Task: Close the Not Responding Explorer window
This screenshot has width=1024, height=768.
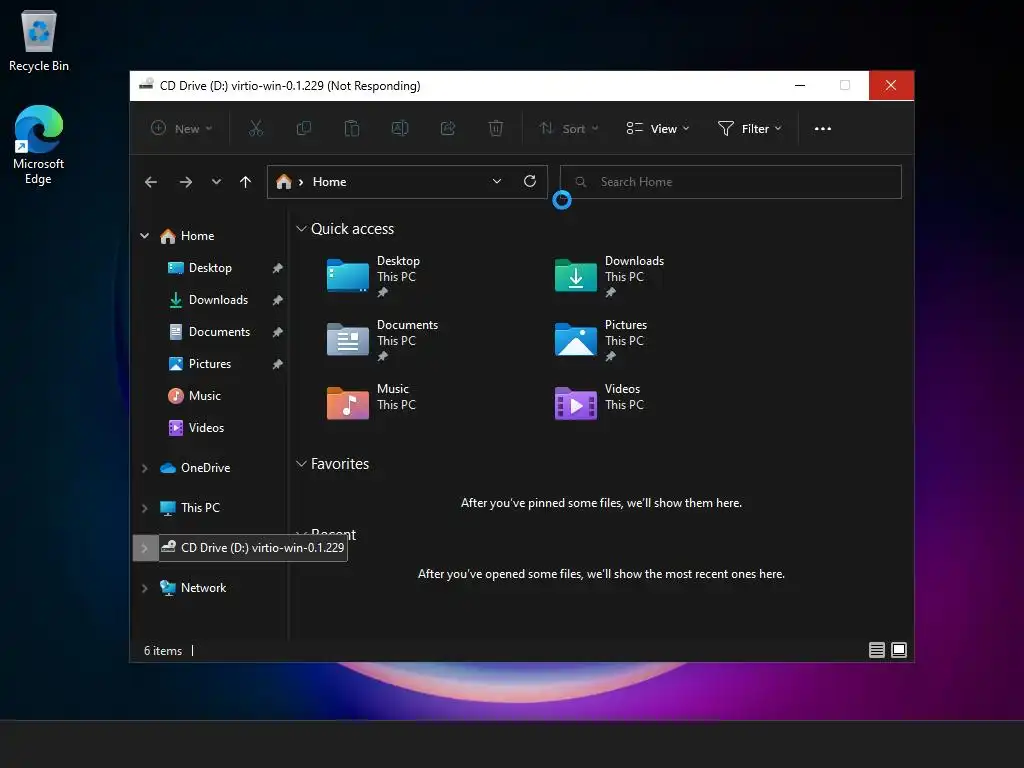Action: click(891, 86)
